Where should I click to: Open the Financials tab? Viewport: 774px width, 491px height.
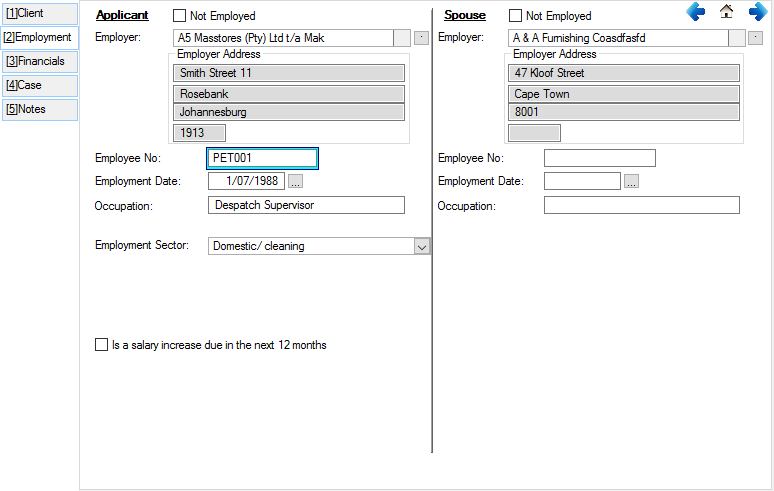[x=39, y=61]
